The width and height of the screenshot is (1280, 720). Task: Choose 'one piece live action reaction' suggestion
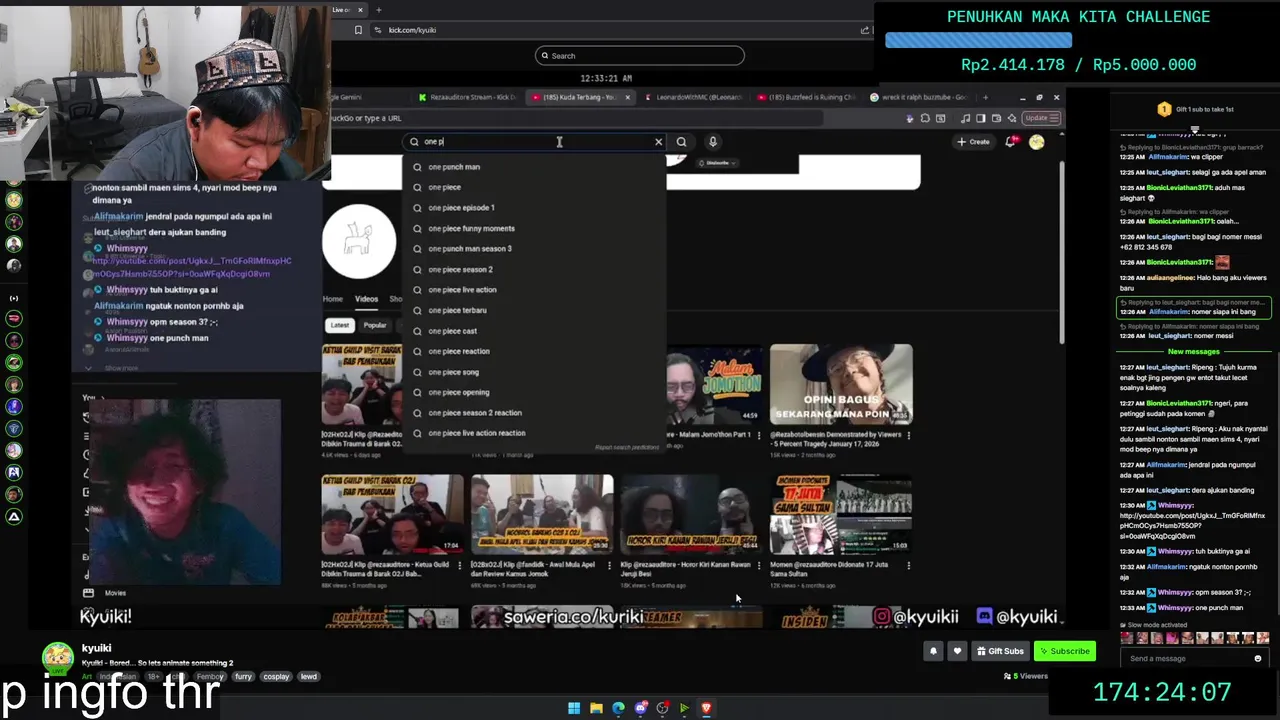tap(534, 433)
